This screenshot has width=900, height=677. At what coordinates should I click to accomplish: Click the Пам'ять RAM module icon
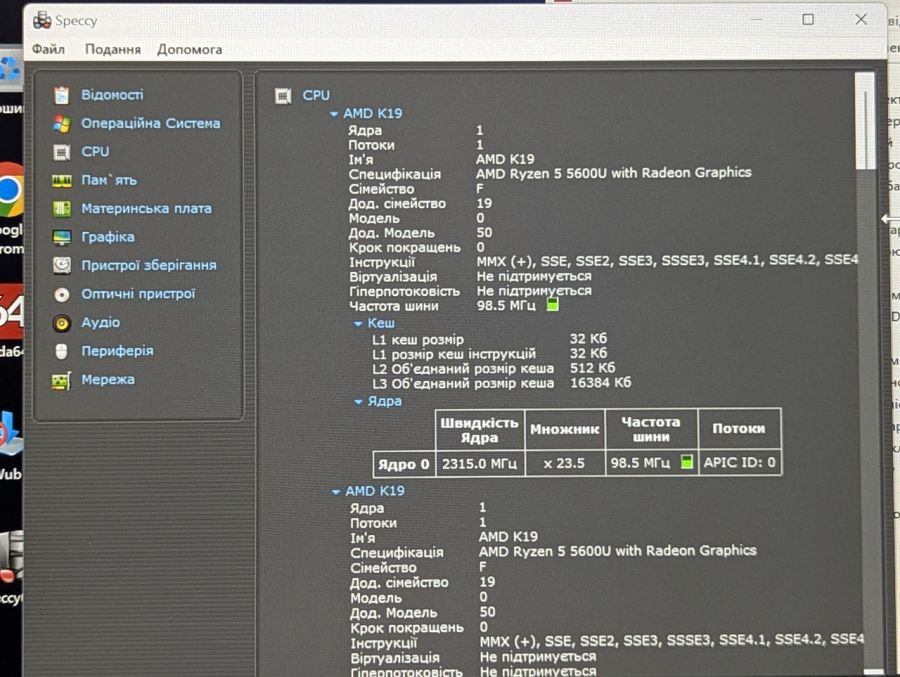[61, 181]
